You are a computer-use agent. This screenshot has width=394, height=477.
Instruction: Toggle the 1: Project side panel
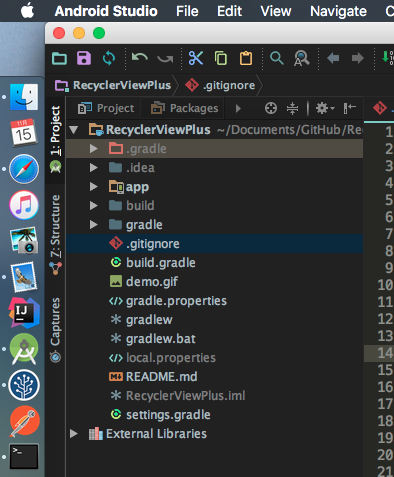tap(56, 140)
